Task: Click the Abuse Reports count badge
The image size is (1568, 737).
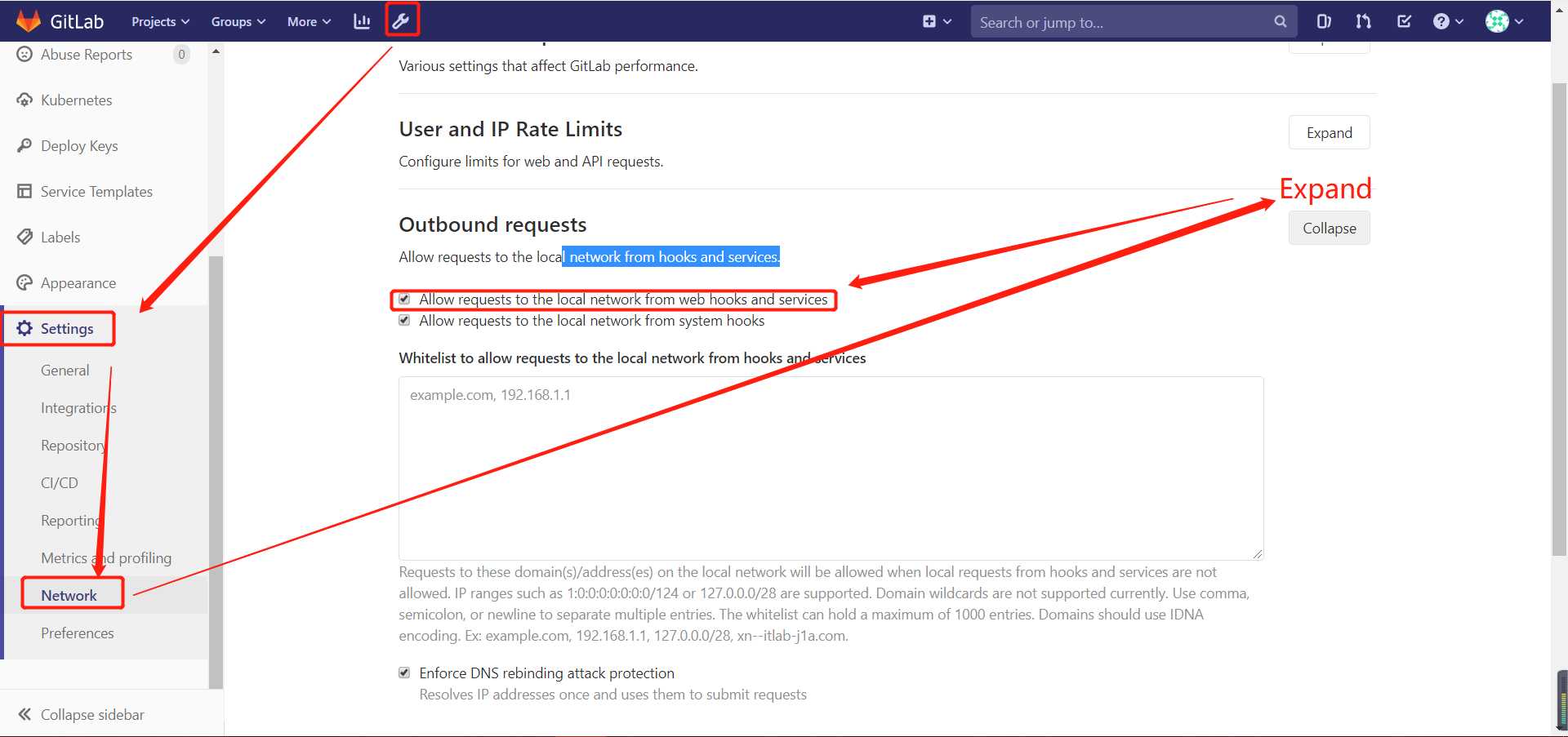Action: click(x=181, y=54)
